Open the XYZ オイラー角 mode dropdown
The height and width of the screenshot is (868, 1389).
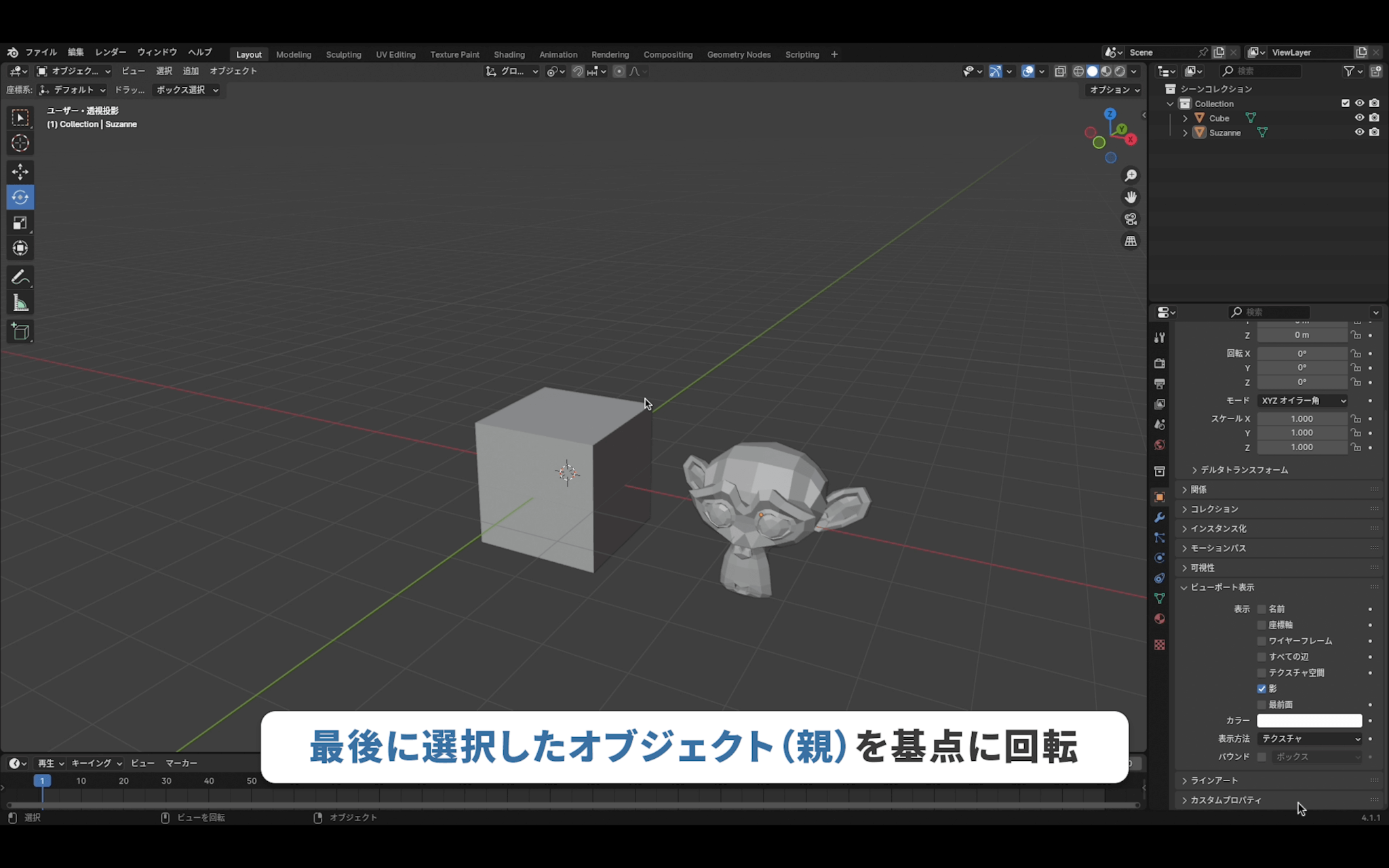[1303, 401]
